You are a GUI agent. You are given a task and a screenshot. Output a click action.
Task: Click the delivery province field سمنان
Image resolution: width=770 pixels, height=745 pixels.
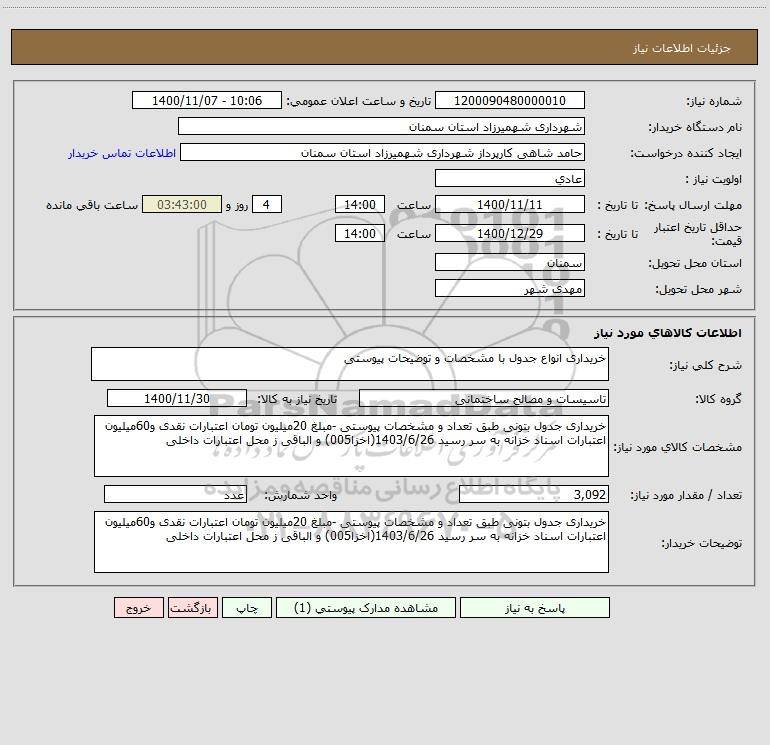(x=510, y=262)
